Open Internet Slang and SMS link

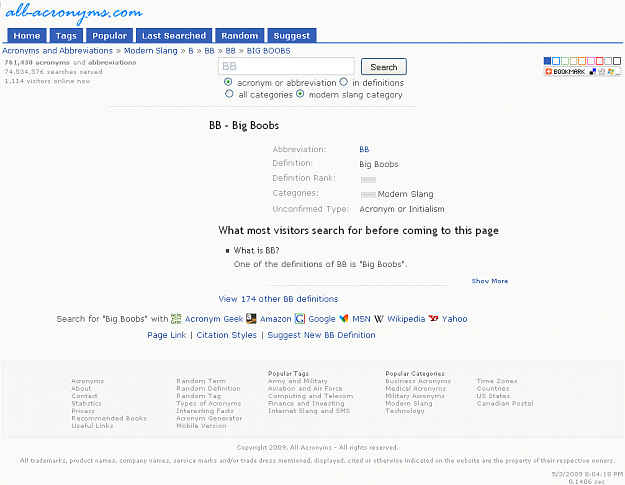[309, 411]
